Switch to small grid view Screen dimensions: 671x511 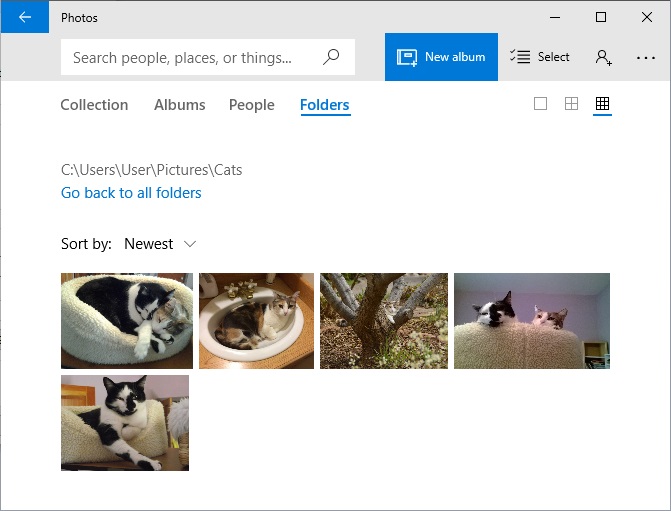pos(602,104)
